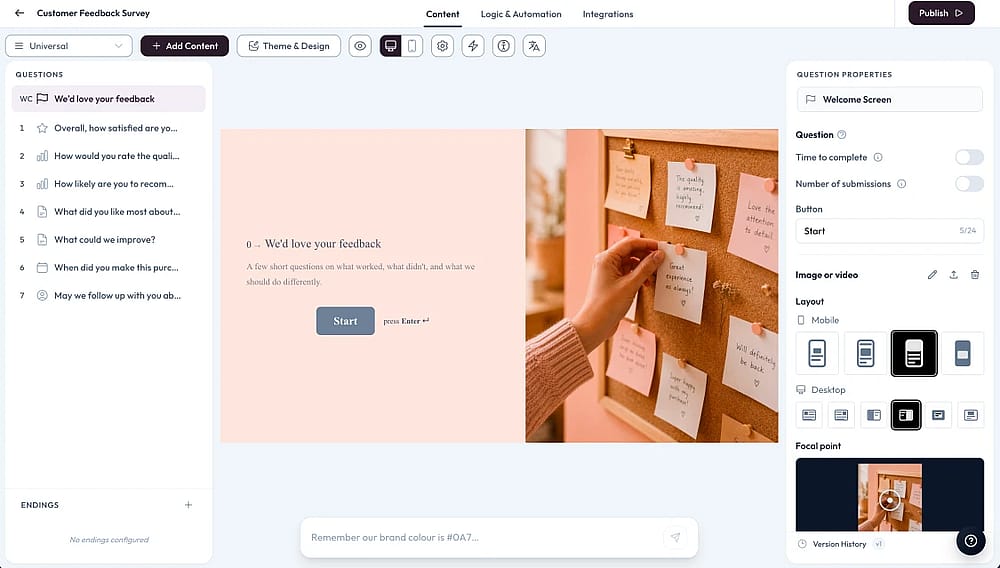Screen dimensions: 1000x568
Task: Show info for Number of submissions
Action: pos(901,184)
